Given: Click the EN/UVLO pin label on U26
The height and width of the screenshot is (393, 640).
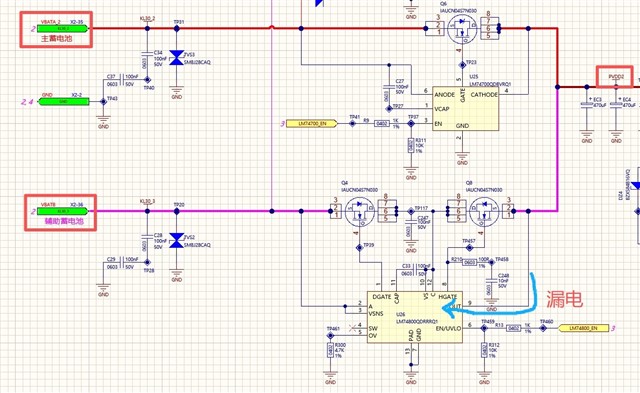Looking at the screenshot, I should tap(448, 329).
